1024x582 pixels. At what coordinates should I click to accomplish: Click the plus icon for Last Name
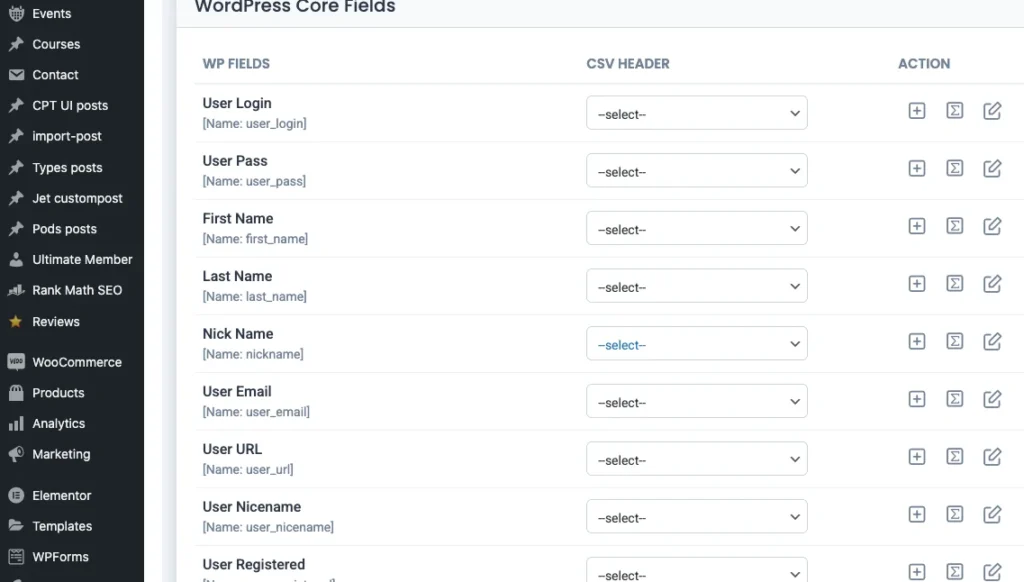[x=916, y=284]
